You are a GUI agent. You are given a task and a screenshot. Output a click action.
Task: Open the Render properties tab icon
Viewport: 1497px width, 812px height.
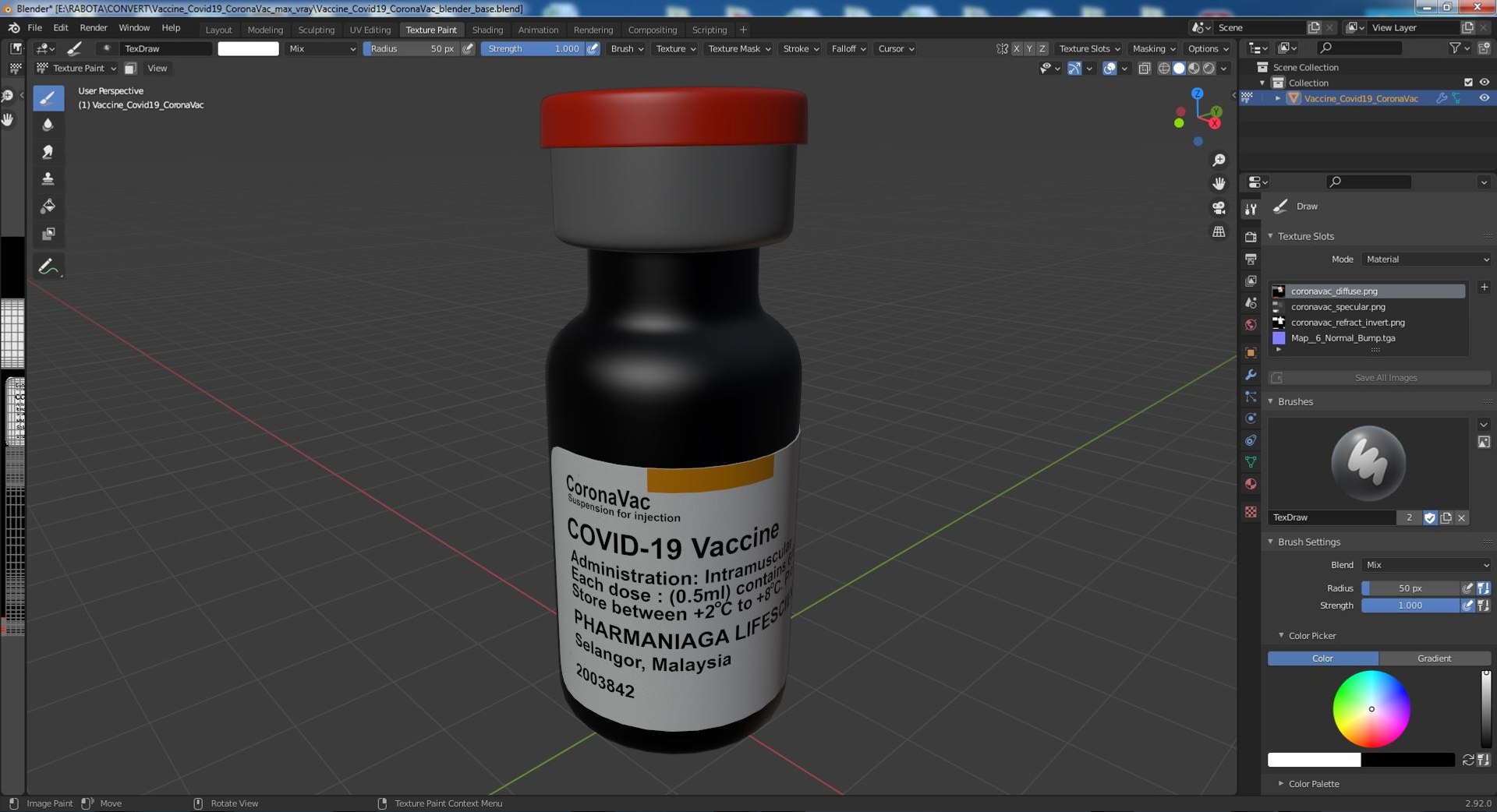(1251, 237)
